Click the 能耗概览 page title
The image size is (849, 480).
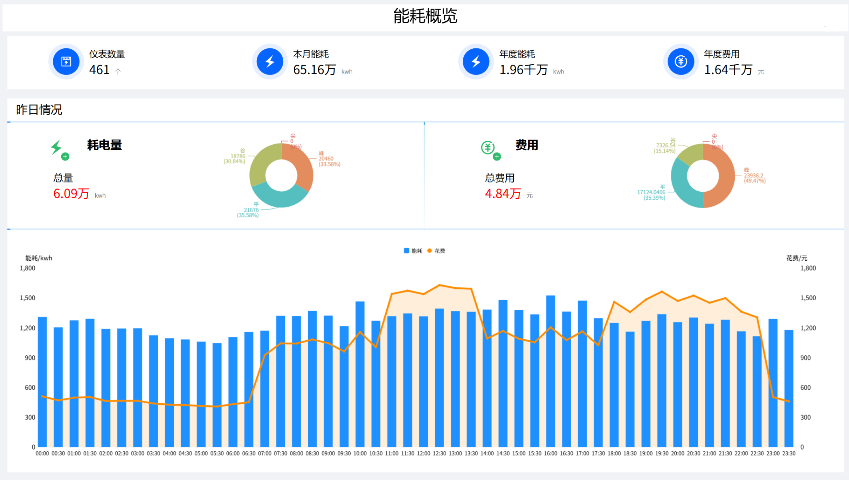425,16
